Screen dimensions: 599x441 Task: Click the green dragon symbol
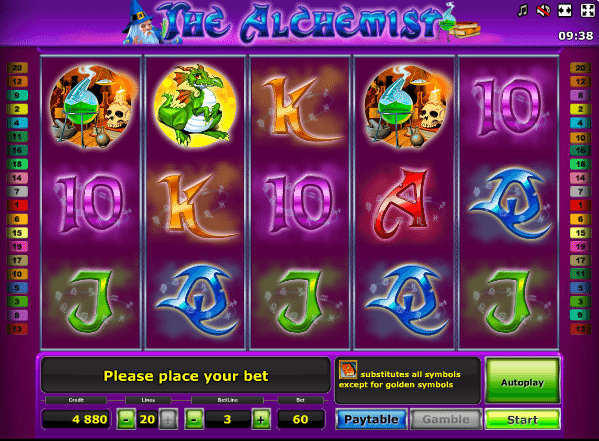[x=195, y=105]
